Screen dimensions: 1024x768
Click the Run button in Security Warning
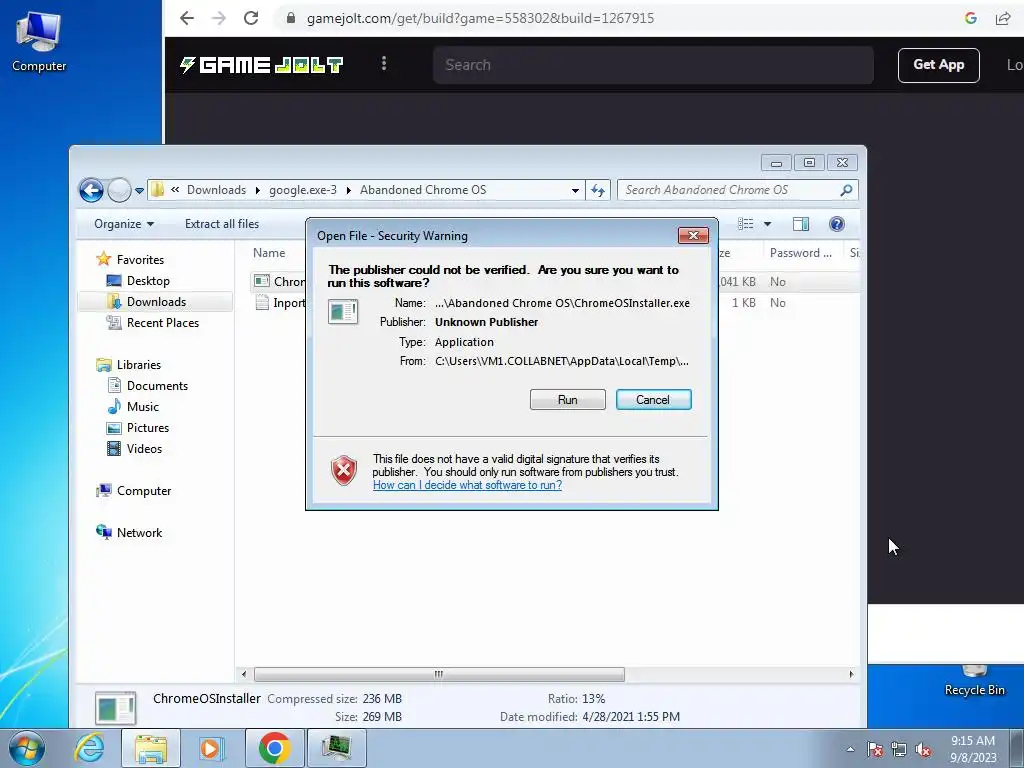tap(568, 400)
